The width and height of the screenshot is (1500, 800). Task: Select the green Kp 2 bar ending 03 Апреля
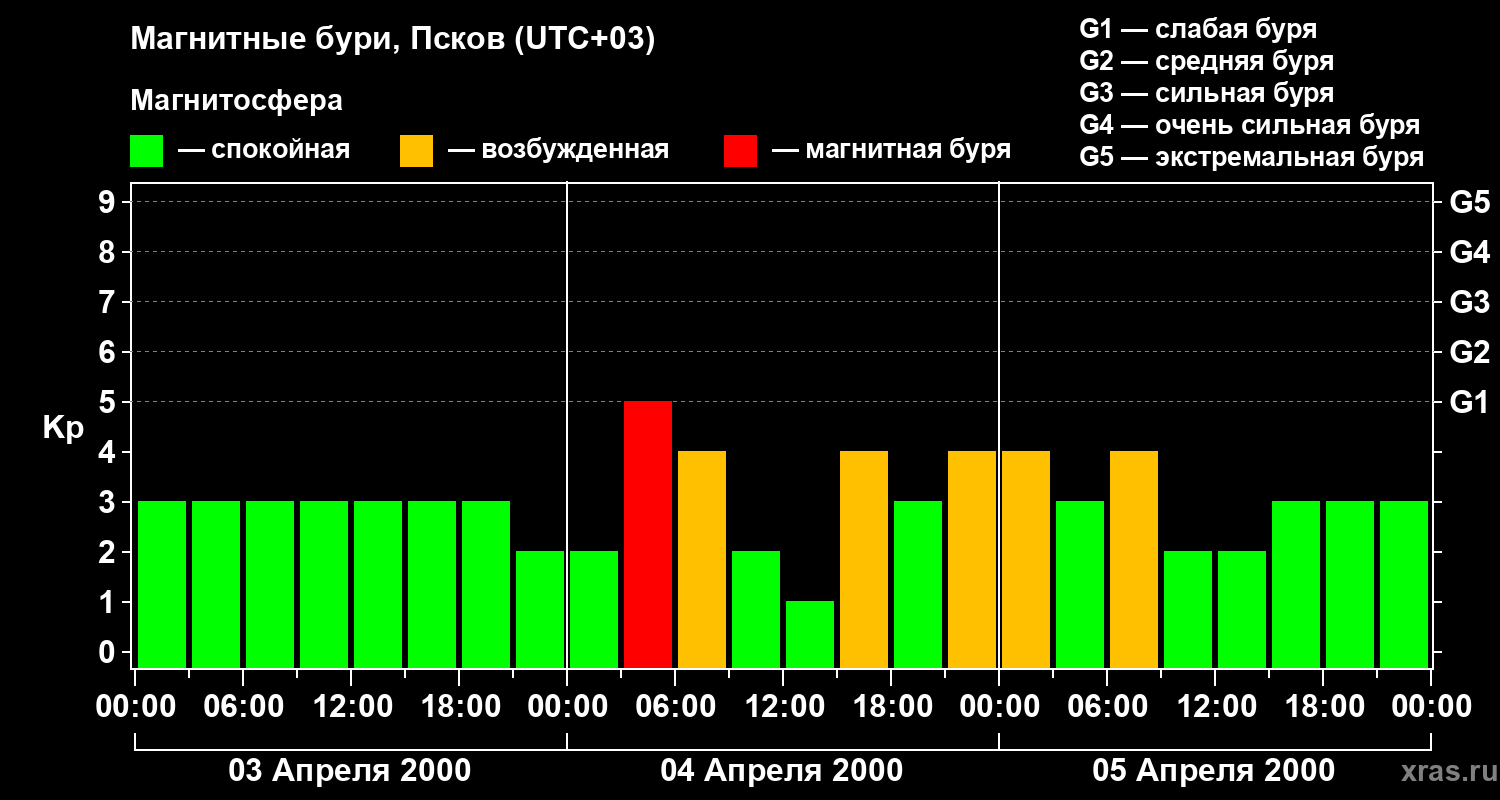540,609
